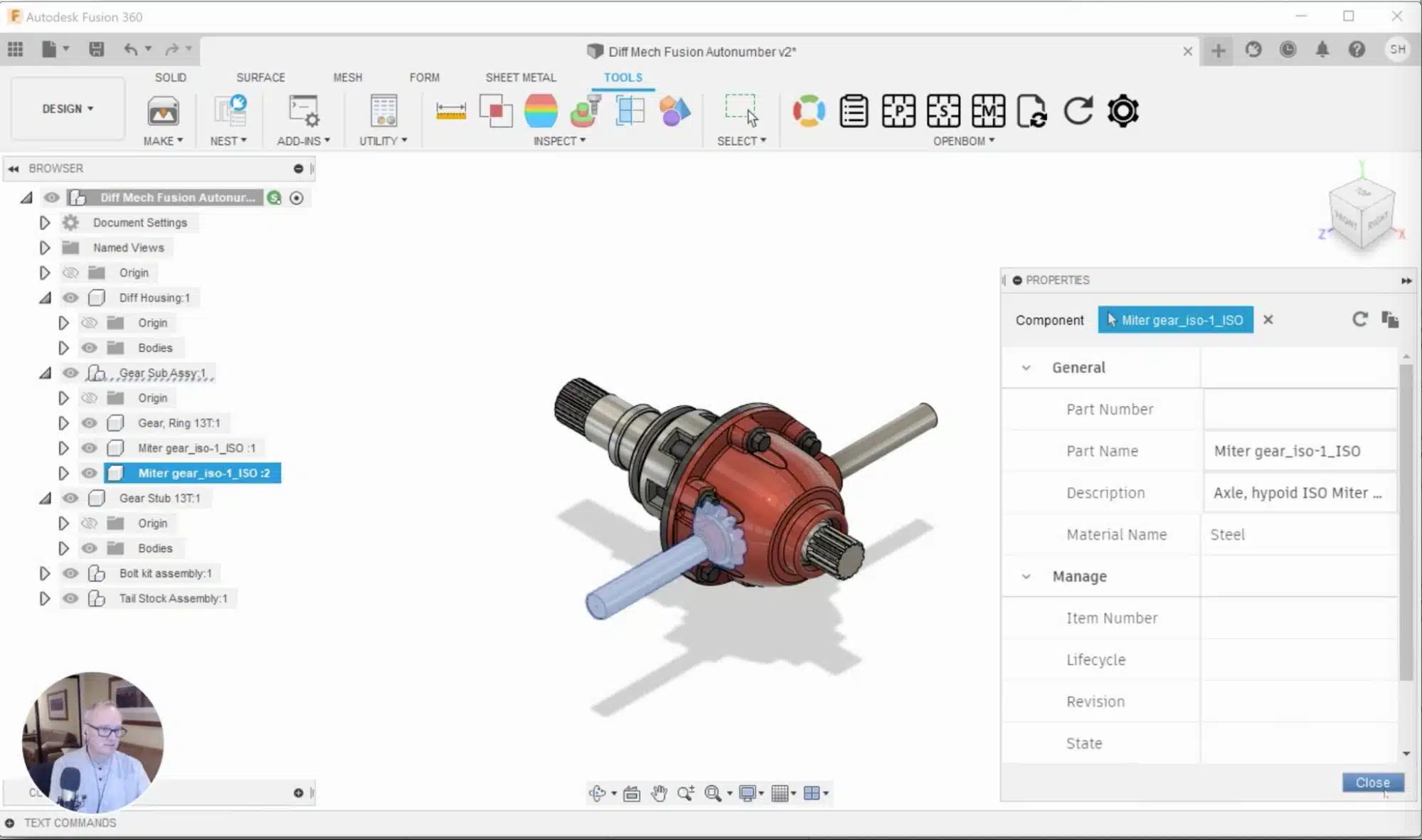Click the OpenBOM refresh arrow icon

[x=1078, y=111]
